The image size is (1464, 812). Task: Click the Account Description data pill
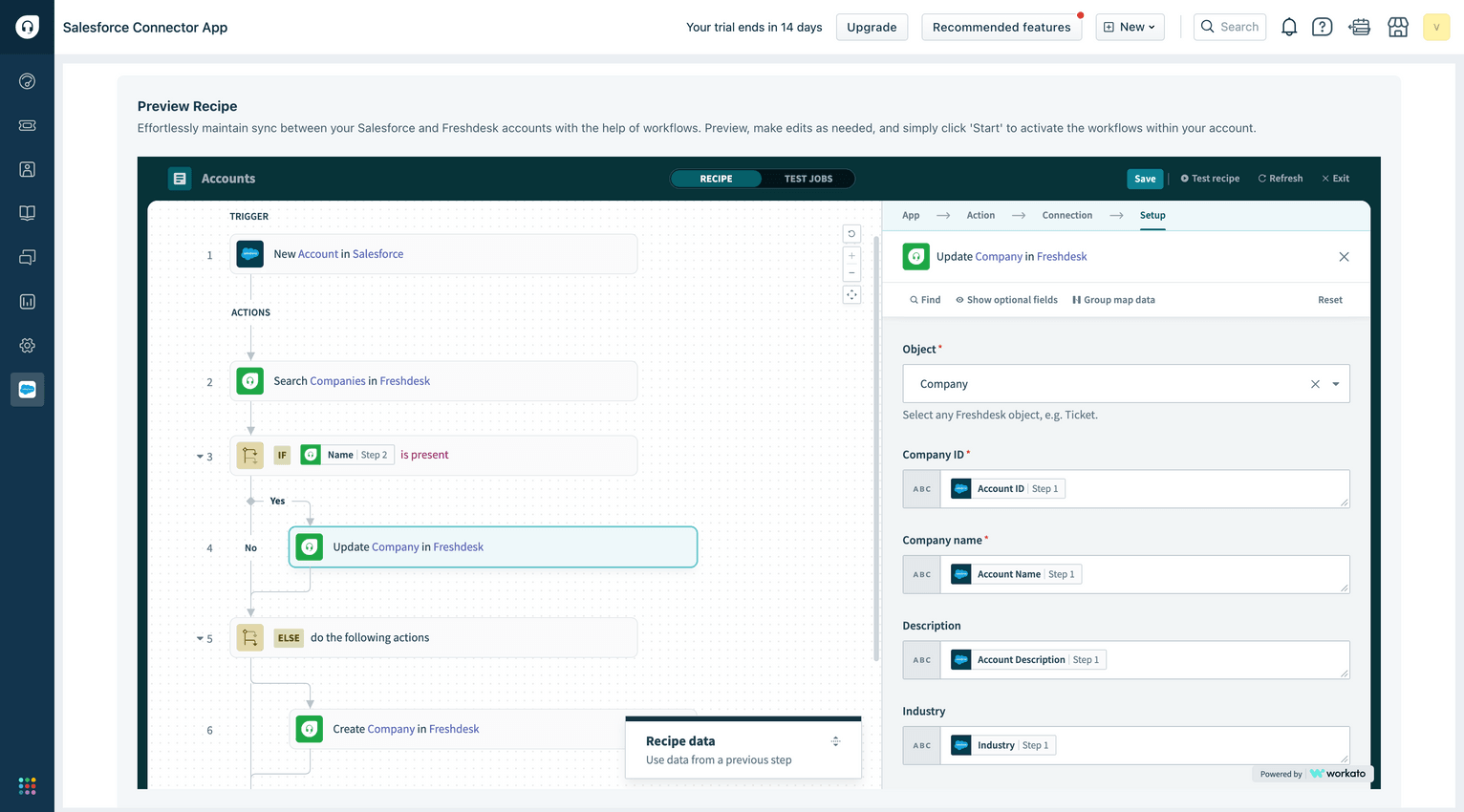[1028, 660]
